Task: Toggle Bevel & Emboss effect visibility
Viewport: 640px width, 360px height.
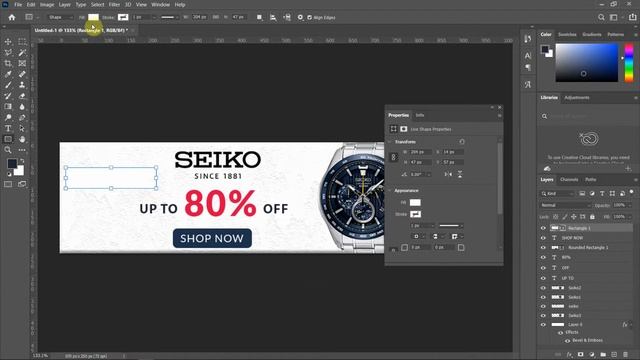Action: pyautogui.click(x=567, y=340)
